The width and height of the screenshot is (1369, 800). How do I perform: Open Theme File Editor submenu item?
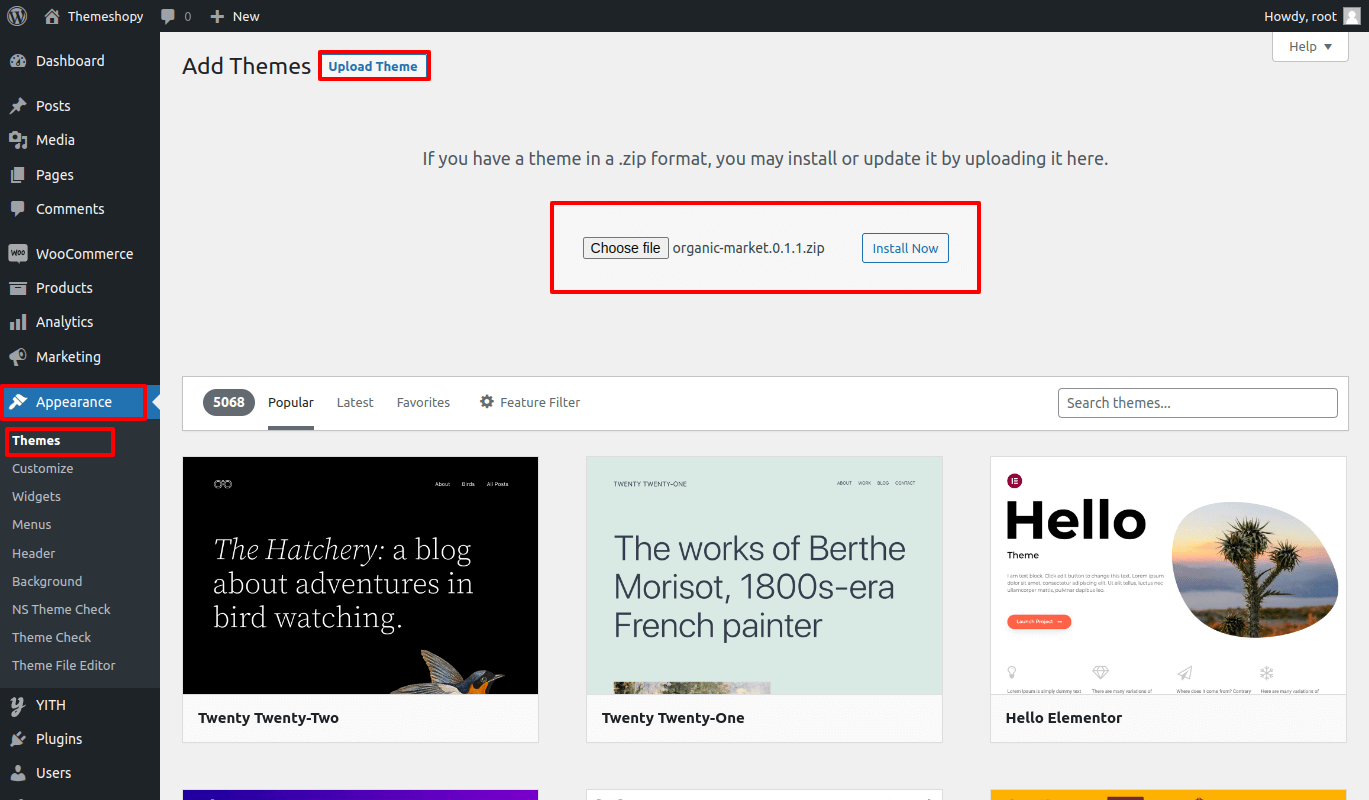(64, 665)
